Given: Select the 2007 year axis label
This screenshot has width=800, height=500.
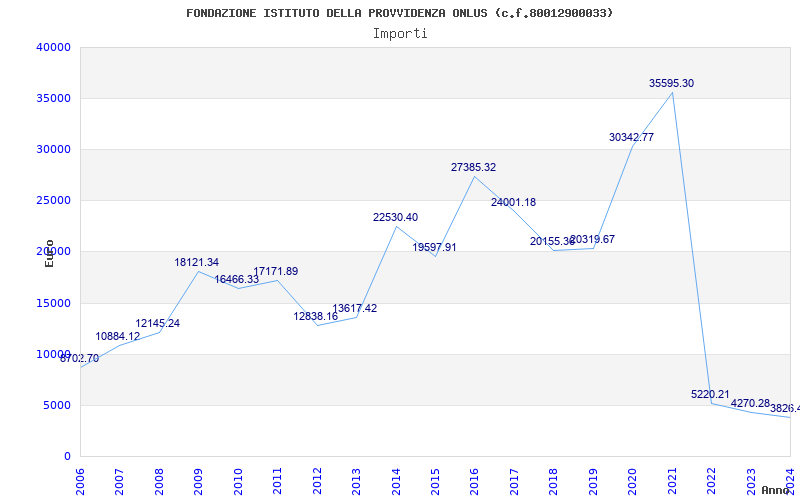Looking at the screenshot, I should tap(119, 482).
